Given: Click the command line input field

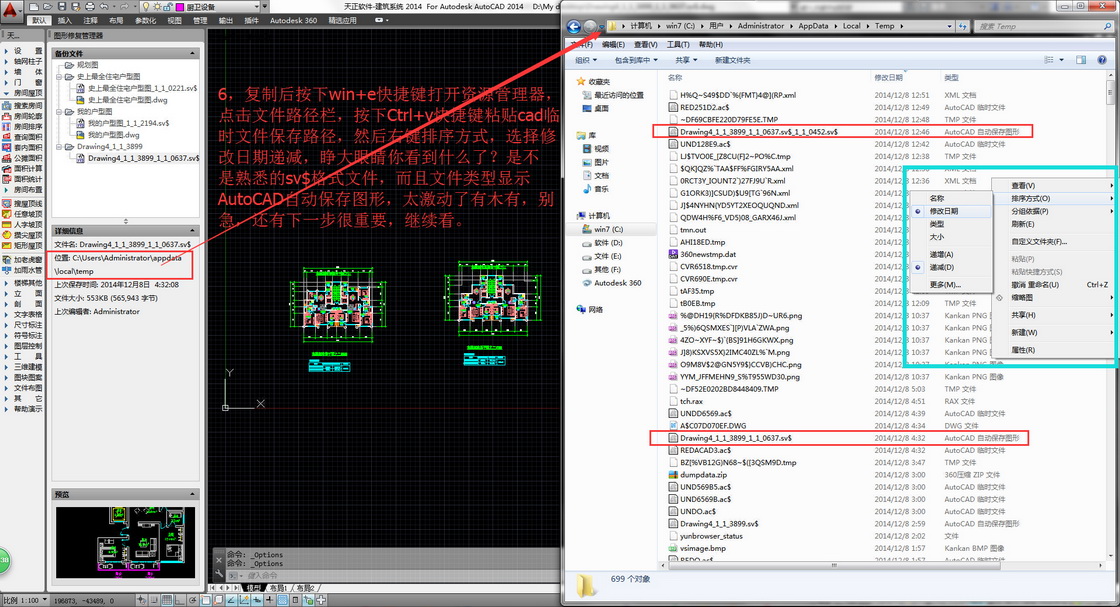Looking at the screenshot, I should (x=400, y=575).
